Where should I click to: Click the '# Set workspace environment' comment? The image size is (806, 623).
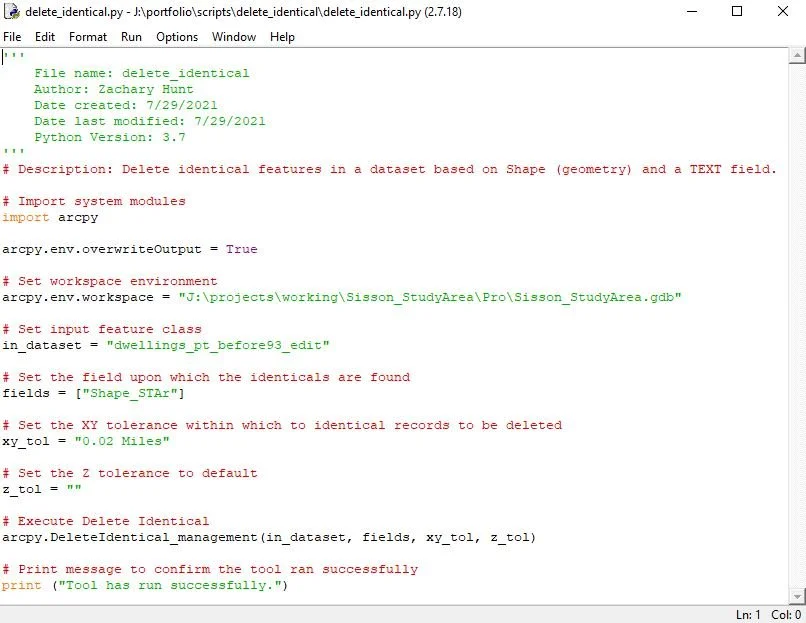coord(109,281)
